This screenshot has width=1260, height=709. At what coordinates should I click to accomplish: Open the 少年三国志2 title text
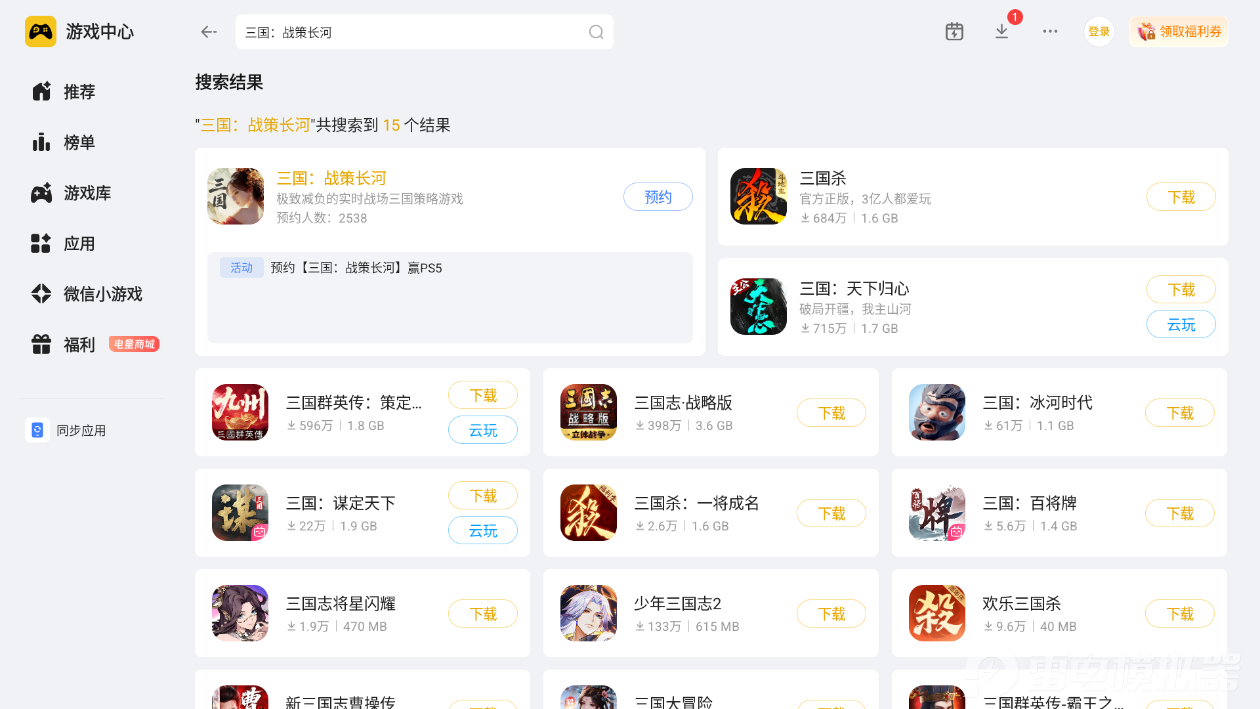point(678,603)
